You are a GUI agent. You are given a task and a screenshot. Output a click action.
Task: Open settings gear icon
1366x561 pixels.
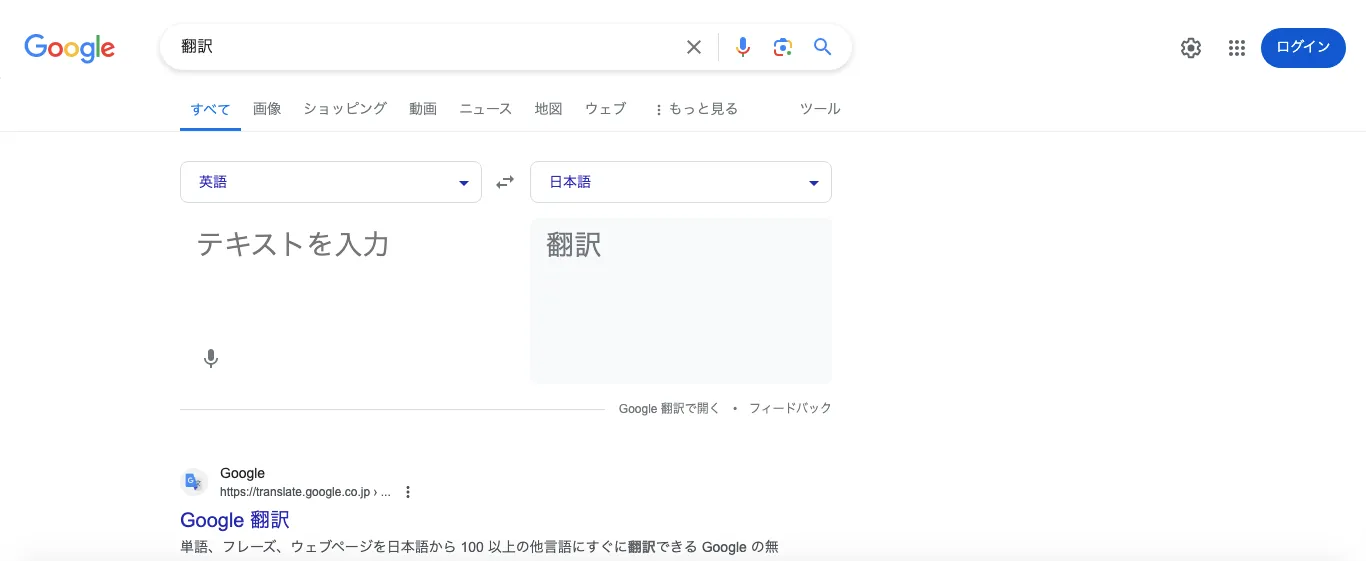1190,48
